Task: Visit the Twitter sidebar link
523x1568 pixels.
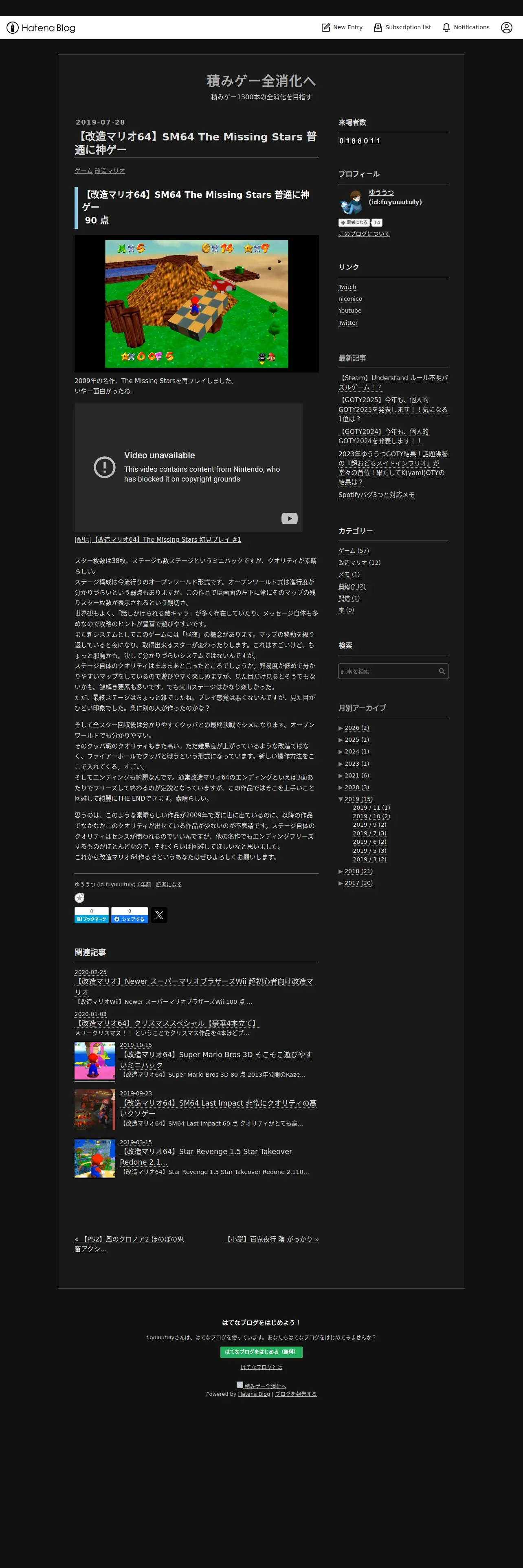Action: tap(348, 323)
